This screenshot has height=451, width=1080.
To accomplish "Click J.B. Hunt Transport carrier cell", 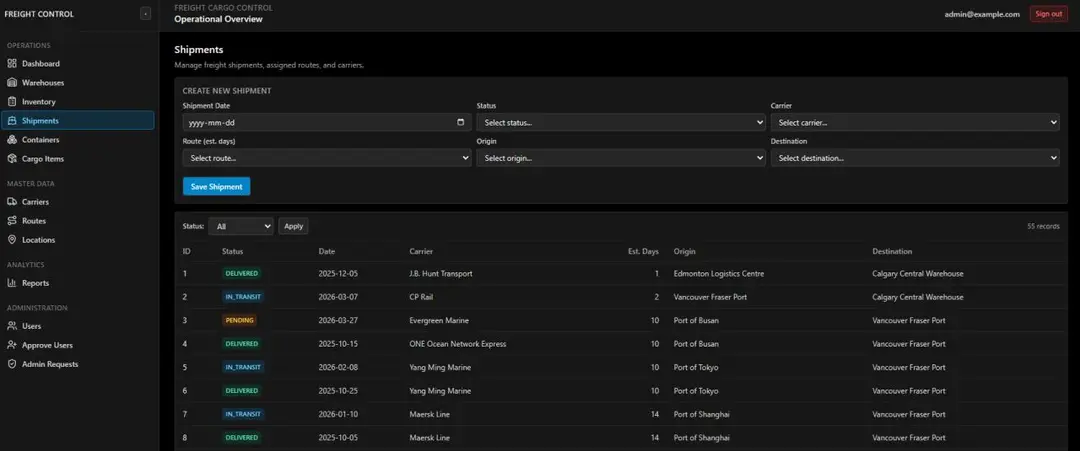I will pos(441,273).
